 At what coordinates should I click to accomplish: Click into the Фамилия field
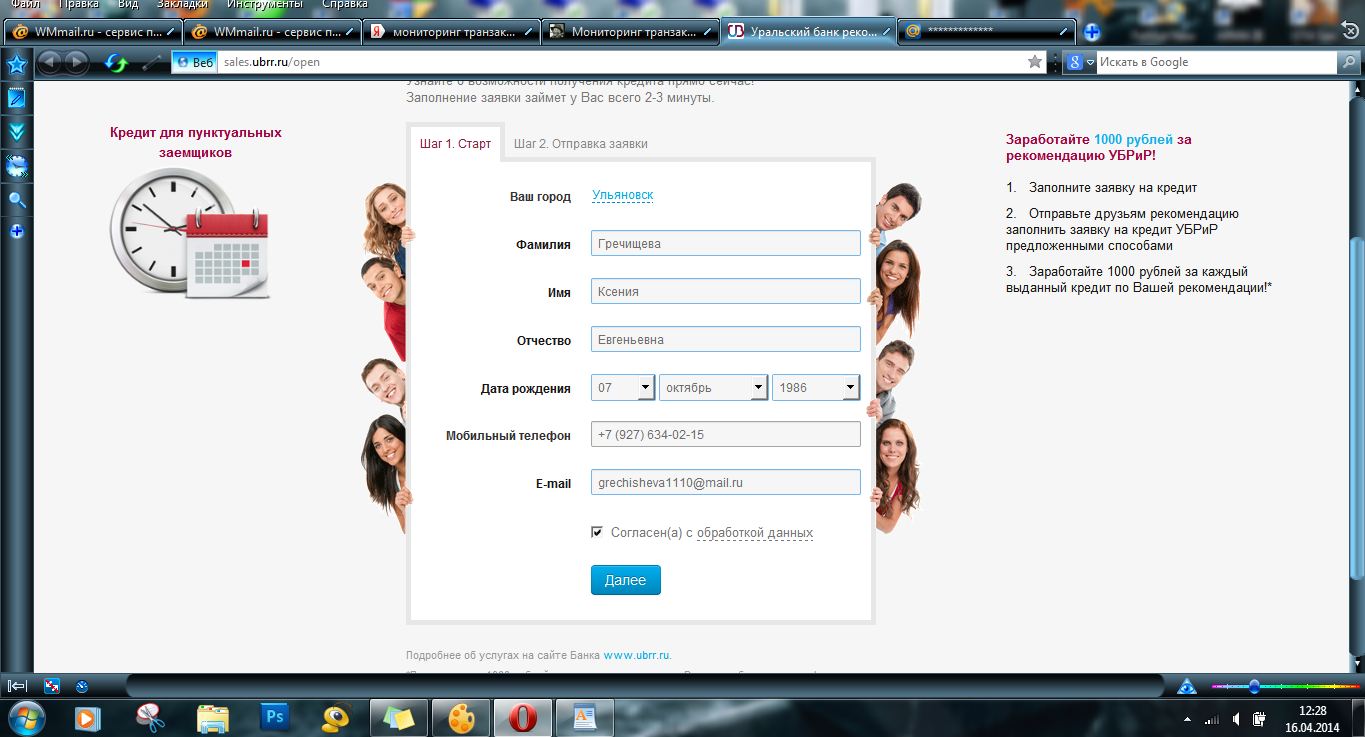coord(726,244)
